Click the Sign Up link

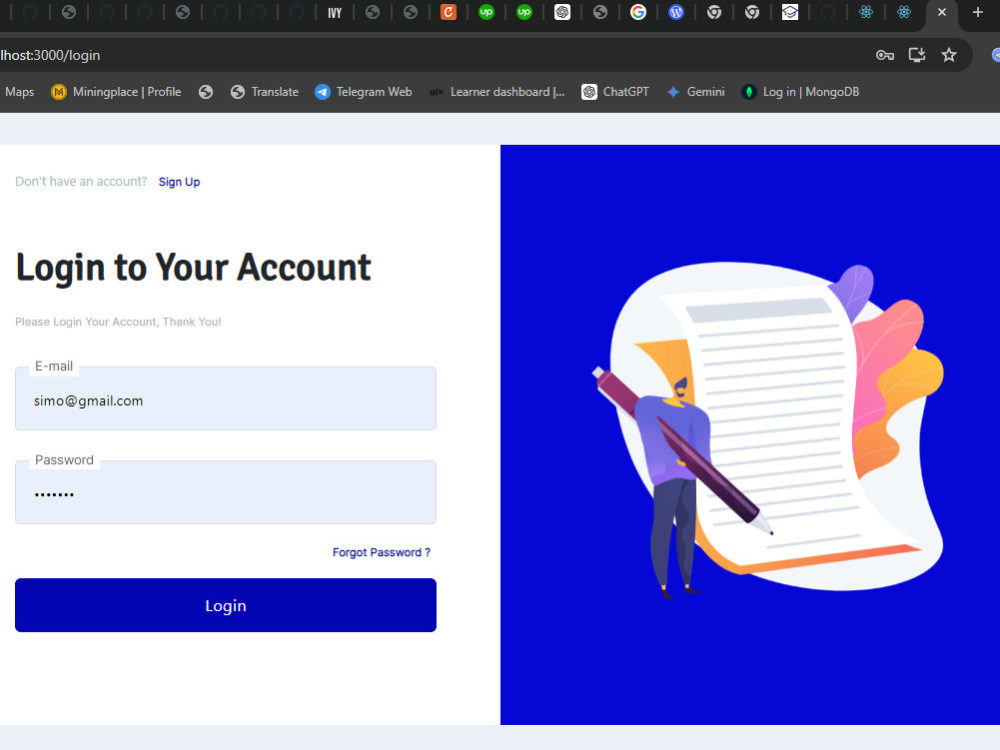click(x=179, y=182)
